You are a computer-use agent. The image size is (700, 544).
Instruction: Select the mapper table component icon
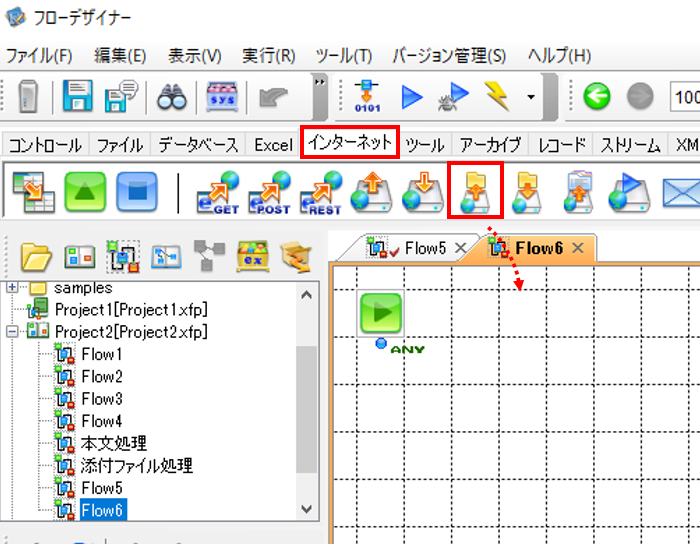click(33, 192)
